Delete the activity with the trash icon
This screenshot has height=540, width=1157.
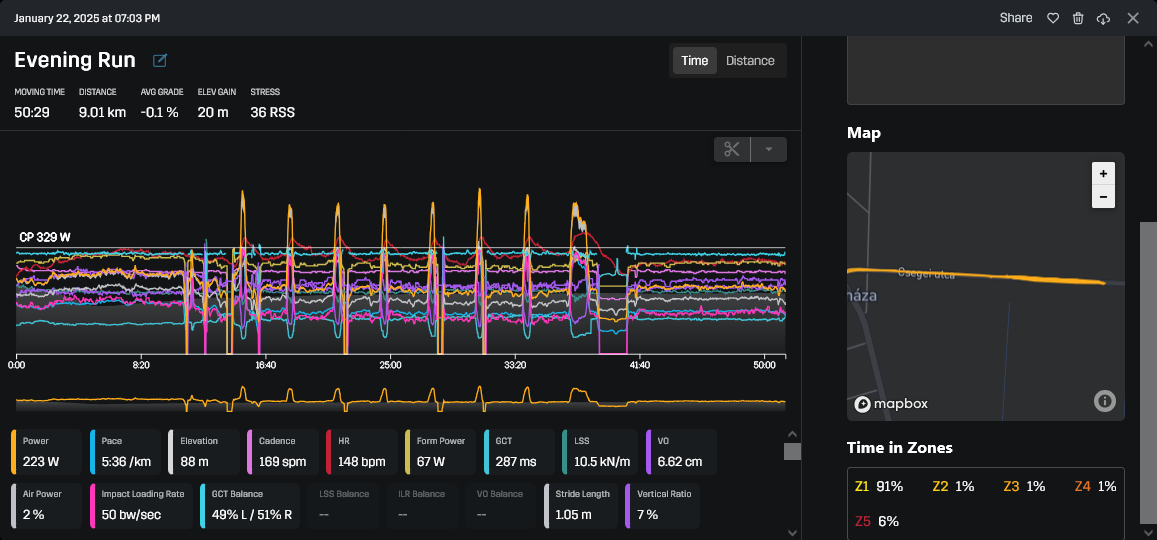pyautogui.click(x=1078, y=18)
